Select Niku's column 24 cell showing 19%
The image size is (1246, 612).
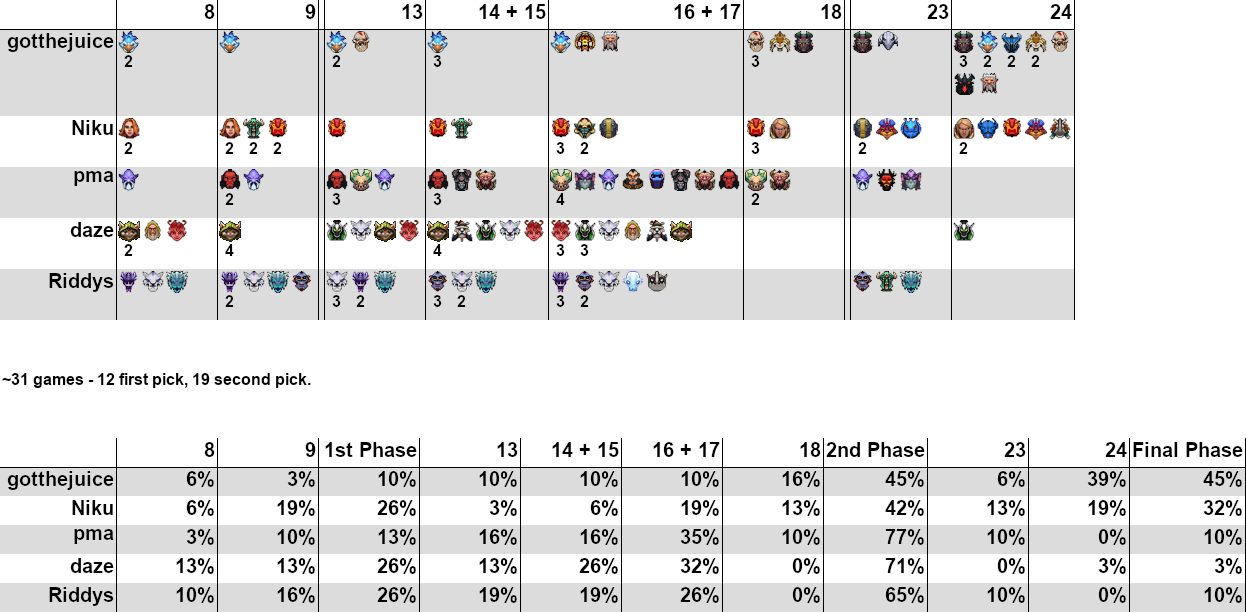point(1079,508)
